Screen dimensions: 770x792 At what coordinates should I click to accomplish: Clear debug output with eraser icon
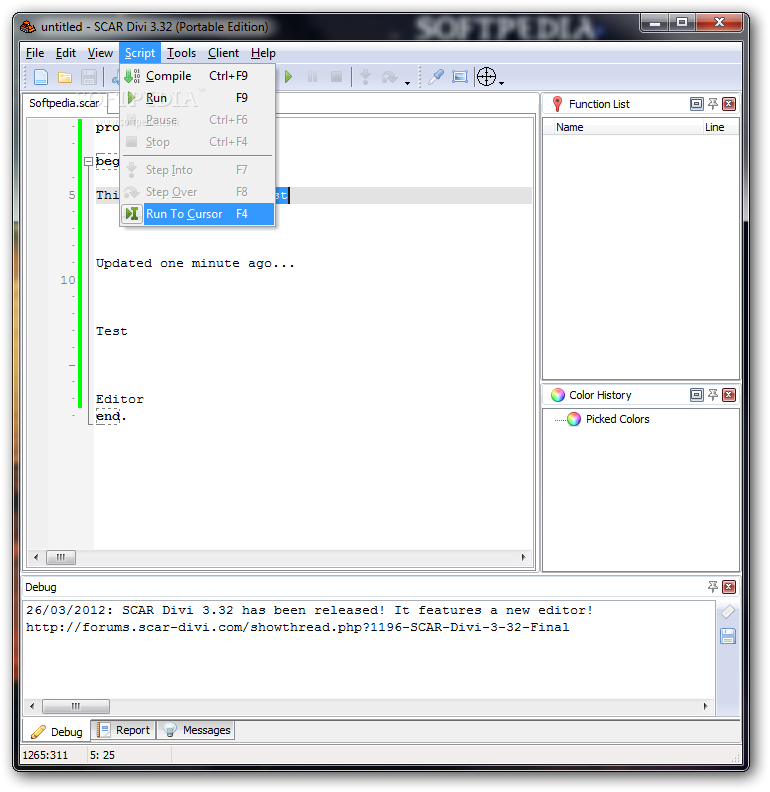pyautogui.click(x=728, y=612)
